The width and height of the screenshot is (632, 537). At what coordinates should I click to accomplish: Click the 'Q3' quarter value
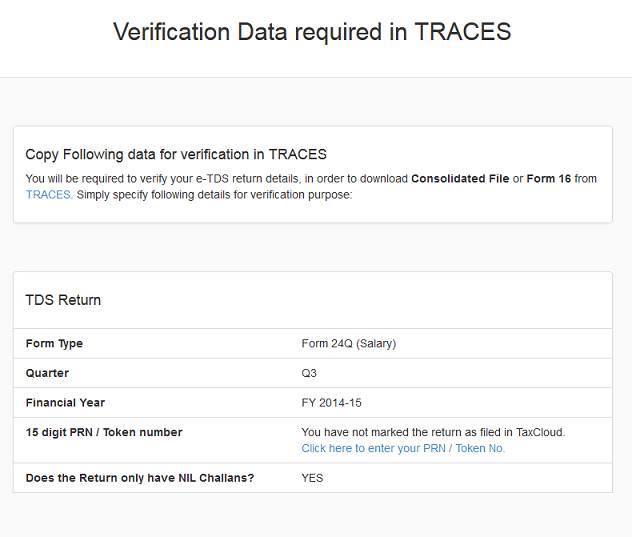pos(309,373)
